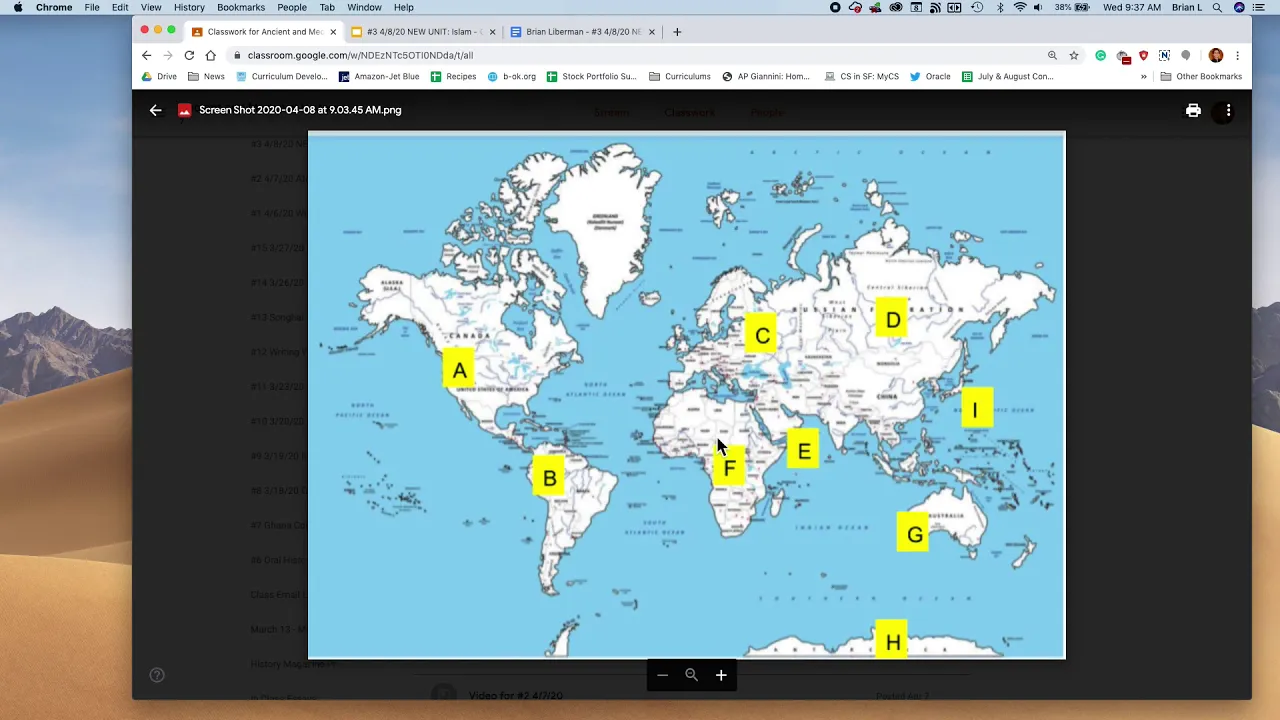The height and width of the screenshot is (720, 1280).
Task: Close the Classwork for Ancient tab
Action: (x=333, y=32)
